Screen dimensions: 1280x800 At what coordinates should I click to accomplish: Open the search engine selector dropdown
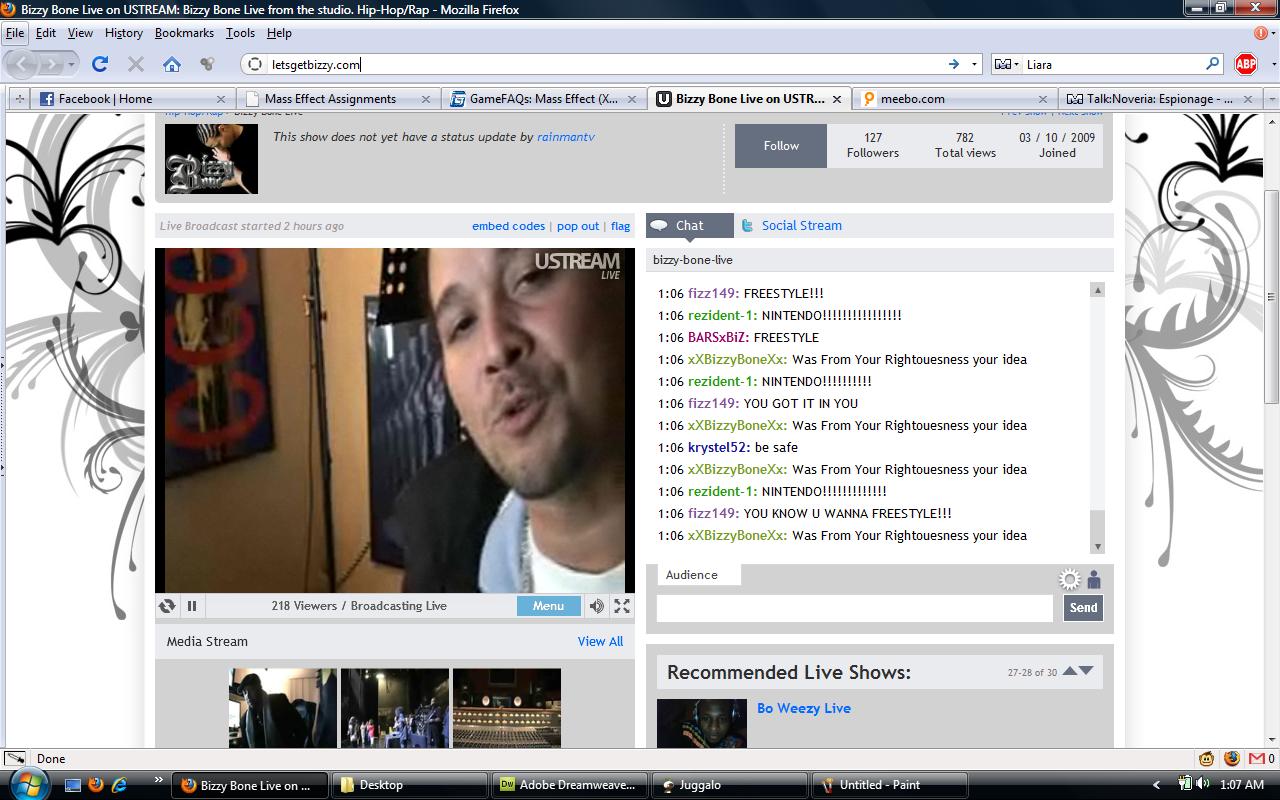(x=1006, y=64)
